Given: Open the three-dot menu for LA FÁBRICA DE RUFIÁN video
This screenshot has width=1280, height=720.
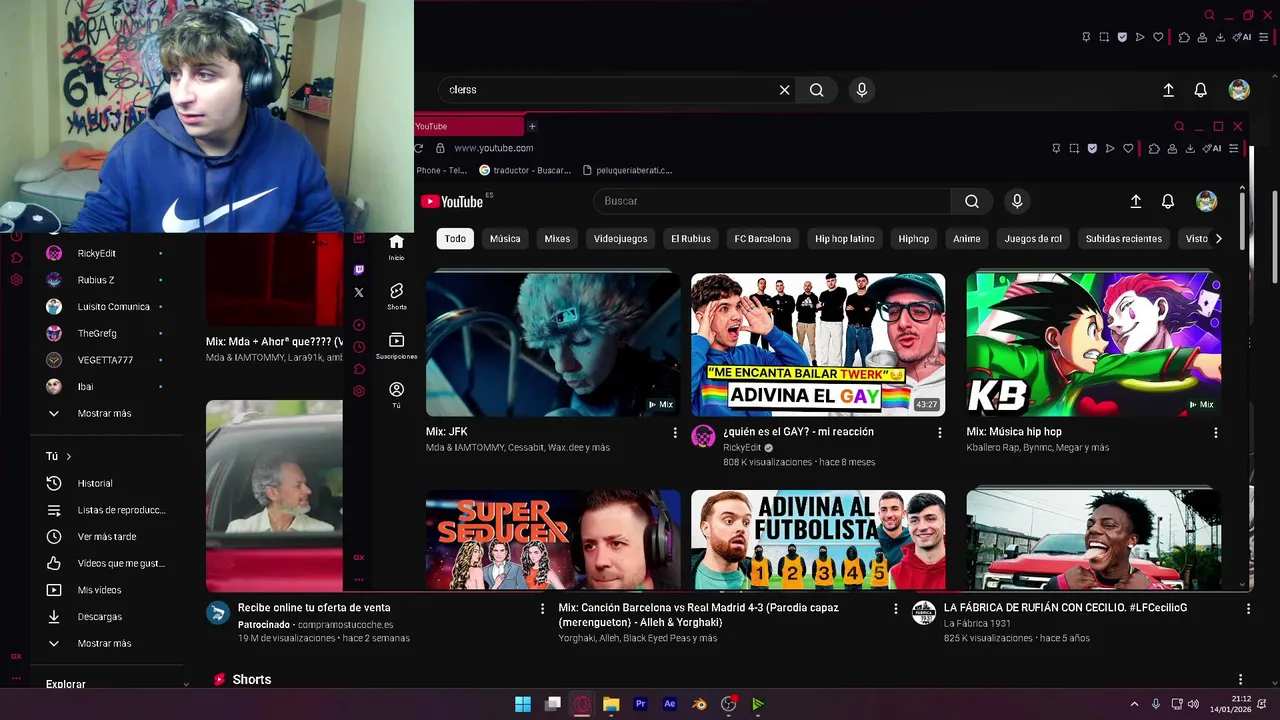Looking at the screenshot, I should pos(1248,608).
